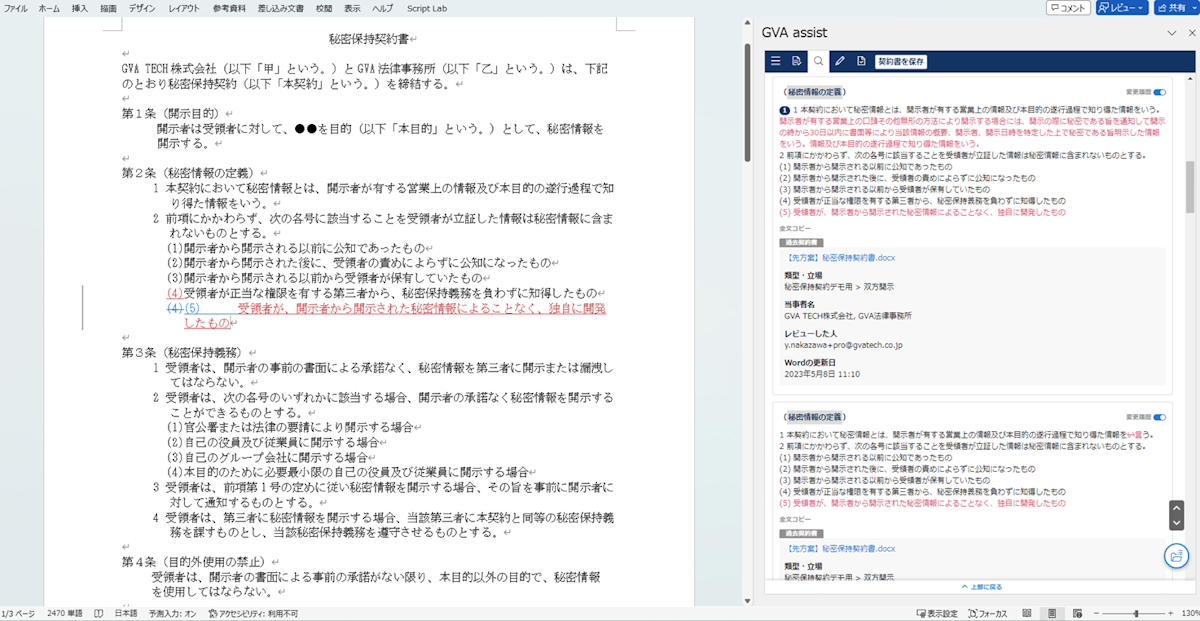Viewport: 1200px width, 621px height.
Task: Open GVA assist task pane options chevron
Action: (1171, 33)
